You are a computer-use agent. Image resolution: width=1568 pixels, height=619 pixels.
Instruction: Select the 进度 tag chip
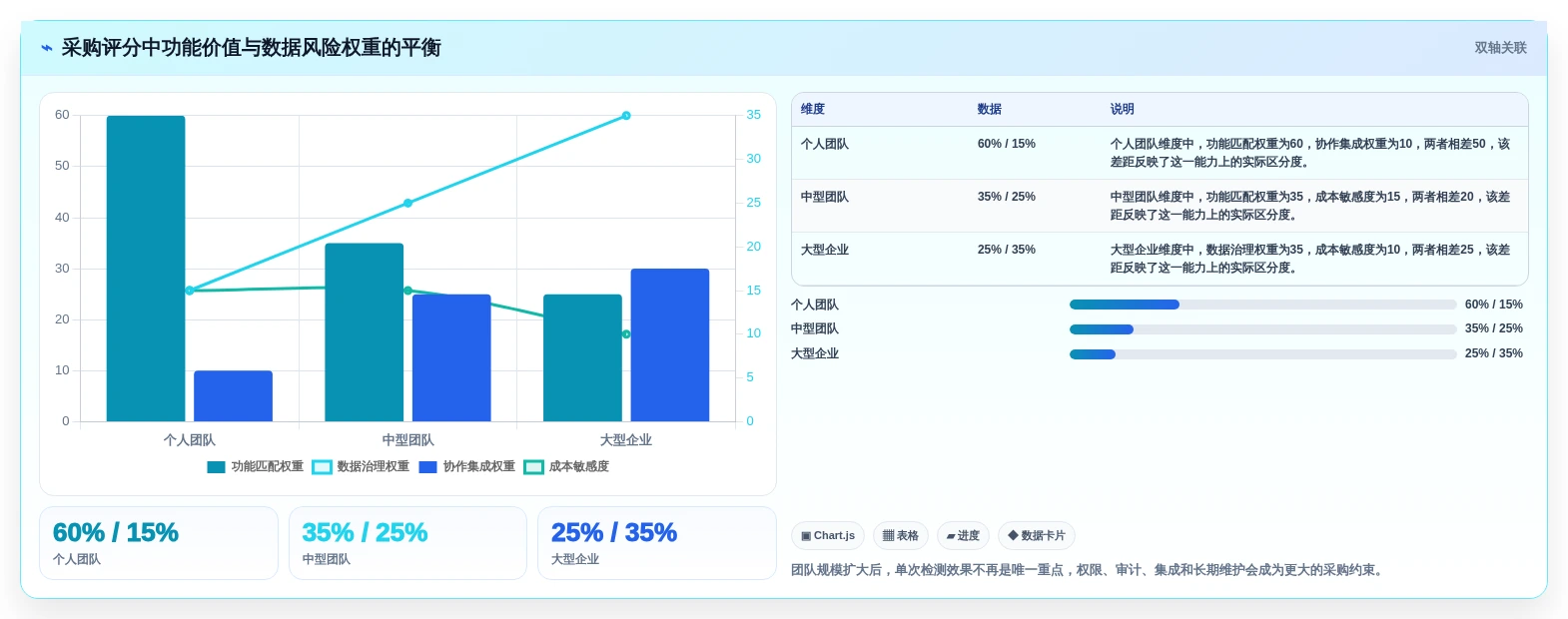[x=963, y=536]
